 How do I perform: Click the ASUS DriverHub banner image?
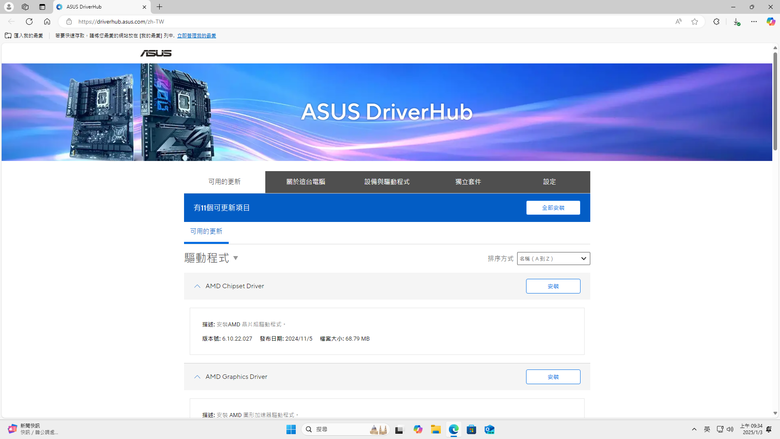pos(387,112)
